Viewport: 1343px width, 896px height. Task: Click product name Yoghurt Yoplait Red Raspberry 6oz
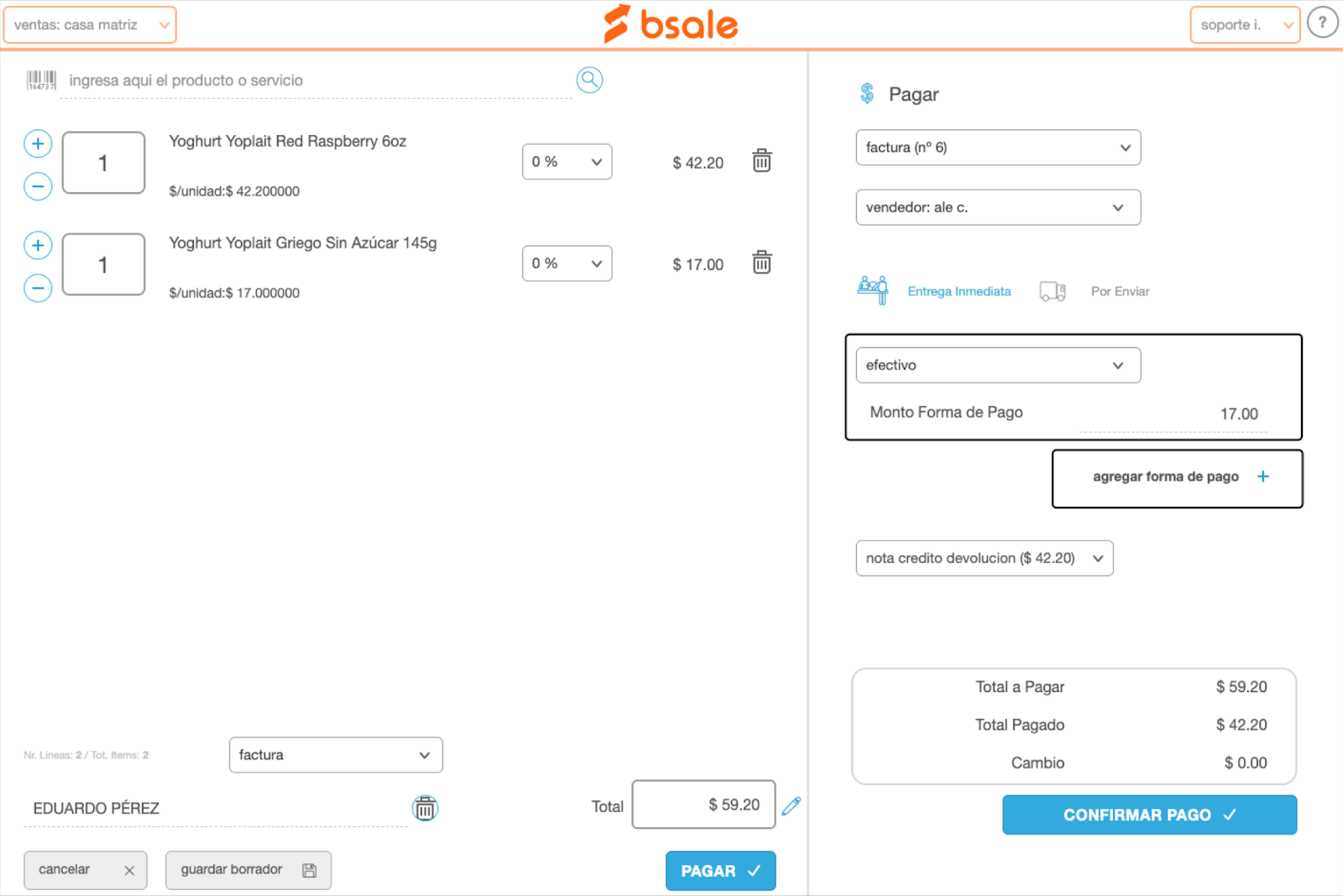[x=288, y=141]
